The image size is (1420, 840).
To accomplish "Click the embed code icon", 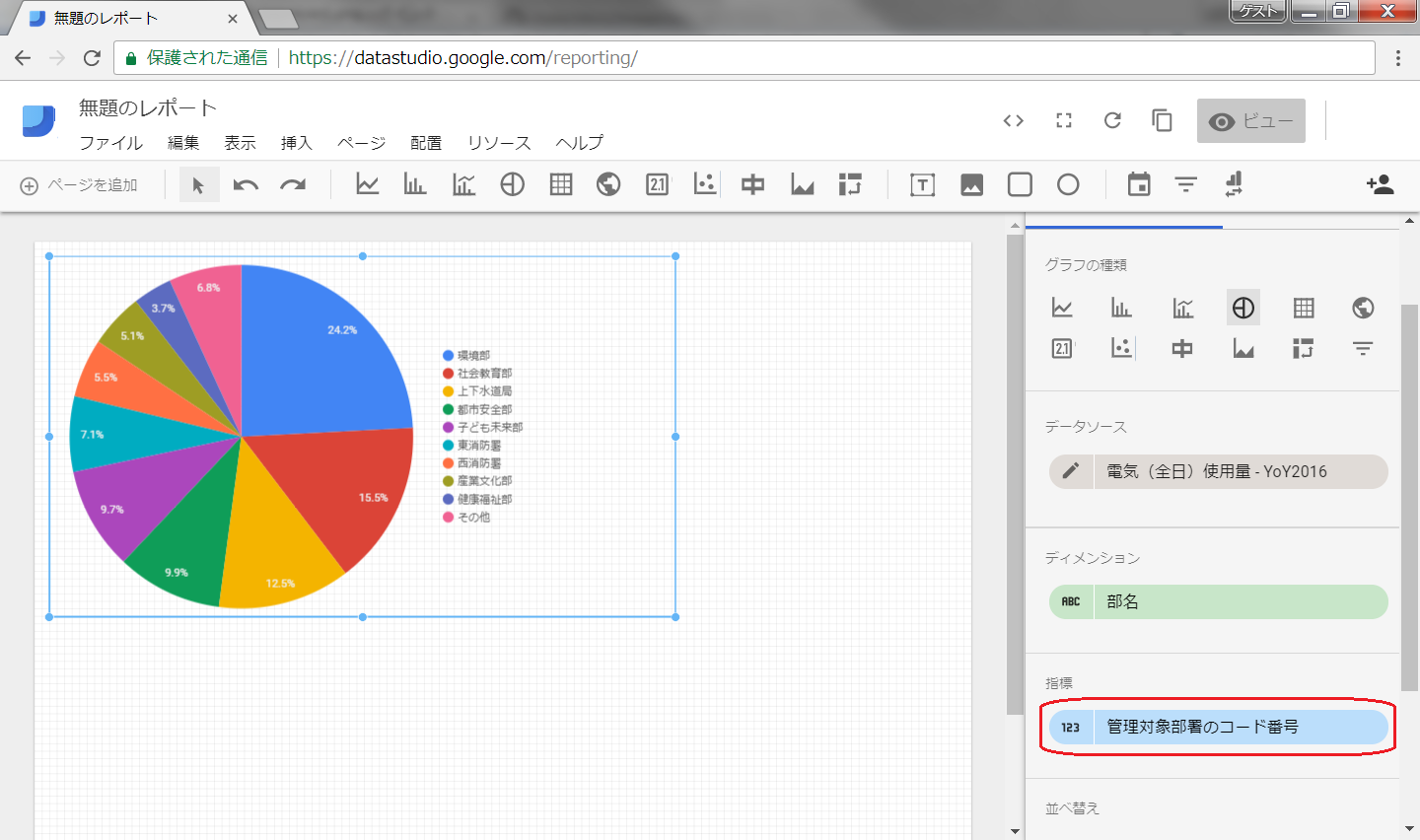I will point(1014,120).
